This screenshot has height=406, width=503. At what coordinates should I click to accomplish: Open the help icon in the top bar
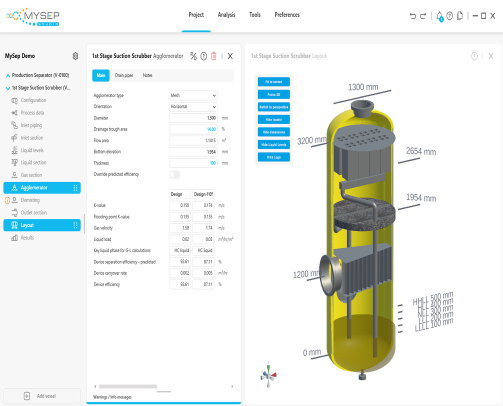pyautogui.click(x=450, y=16)
